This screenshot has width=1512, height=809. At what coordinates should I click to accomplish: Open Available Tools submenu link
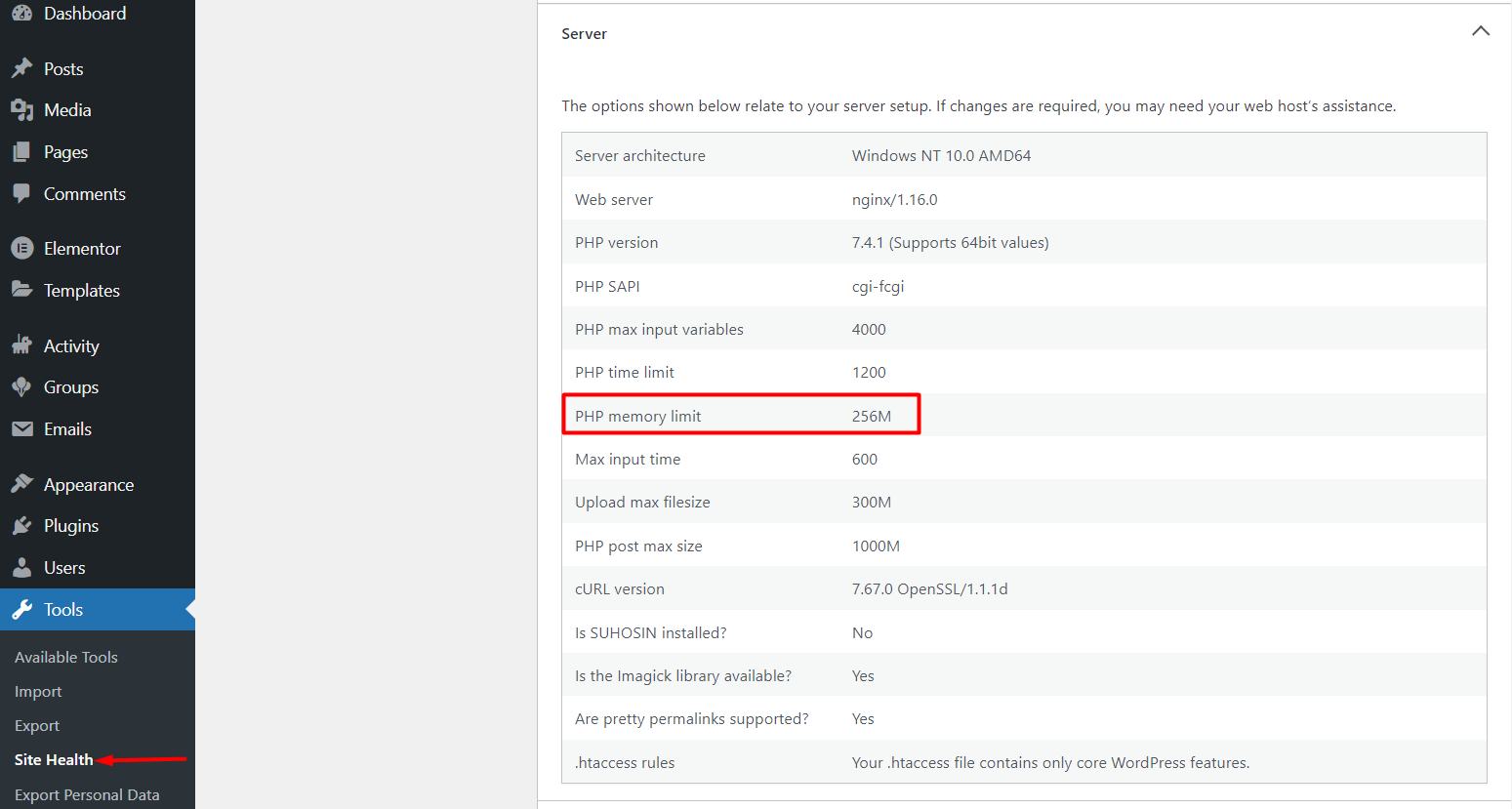(66, 658)
